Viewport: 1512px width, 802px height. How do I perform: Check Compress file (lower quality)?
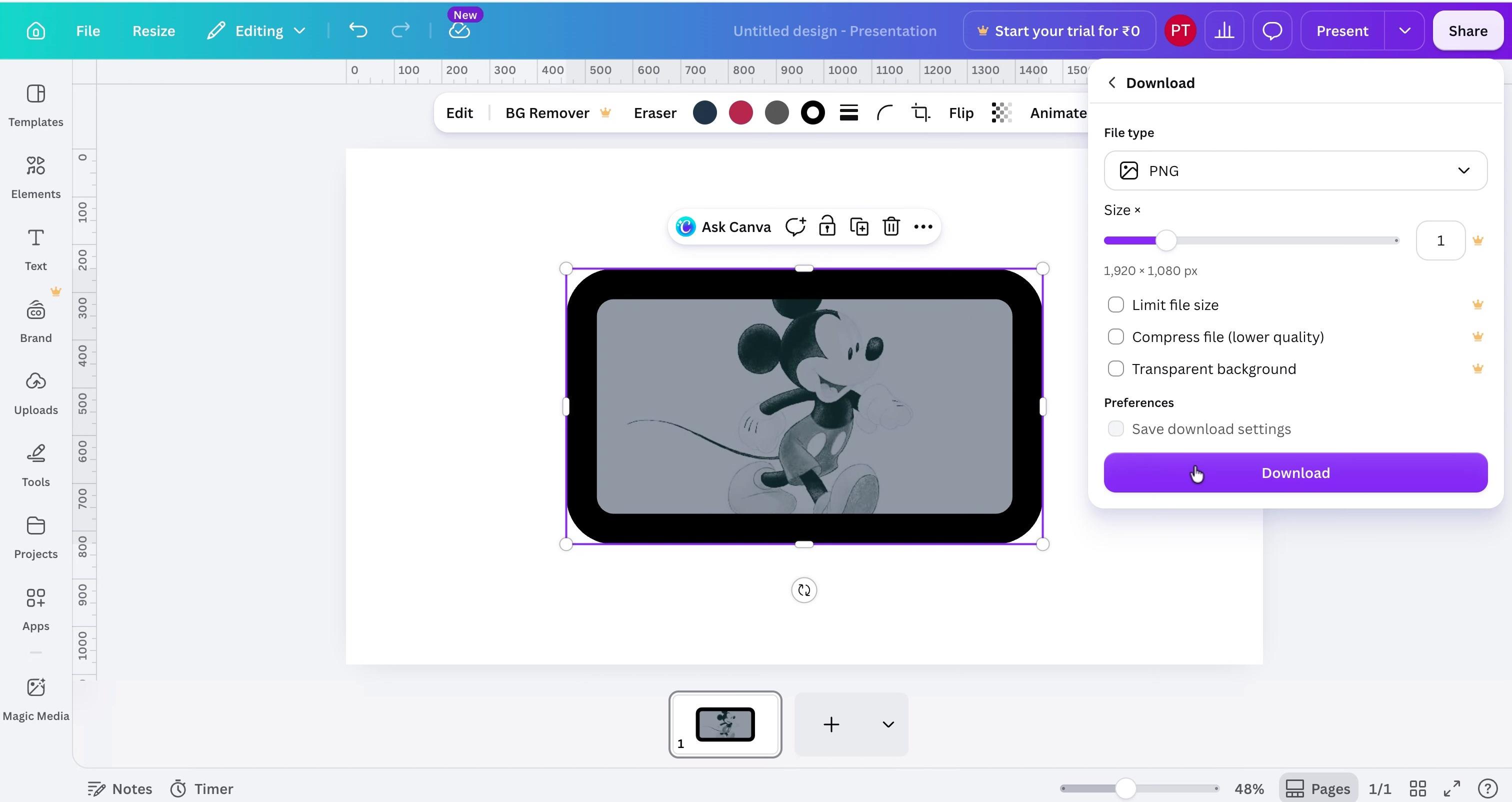(1116, 337)
